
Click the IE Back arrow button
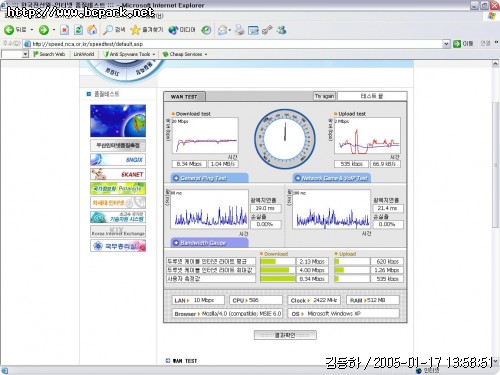pyautogui.click(x=9, y=30)
